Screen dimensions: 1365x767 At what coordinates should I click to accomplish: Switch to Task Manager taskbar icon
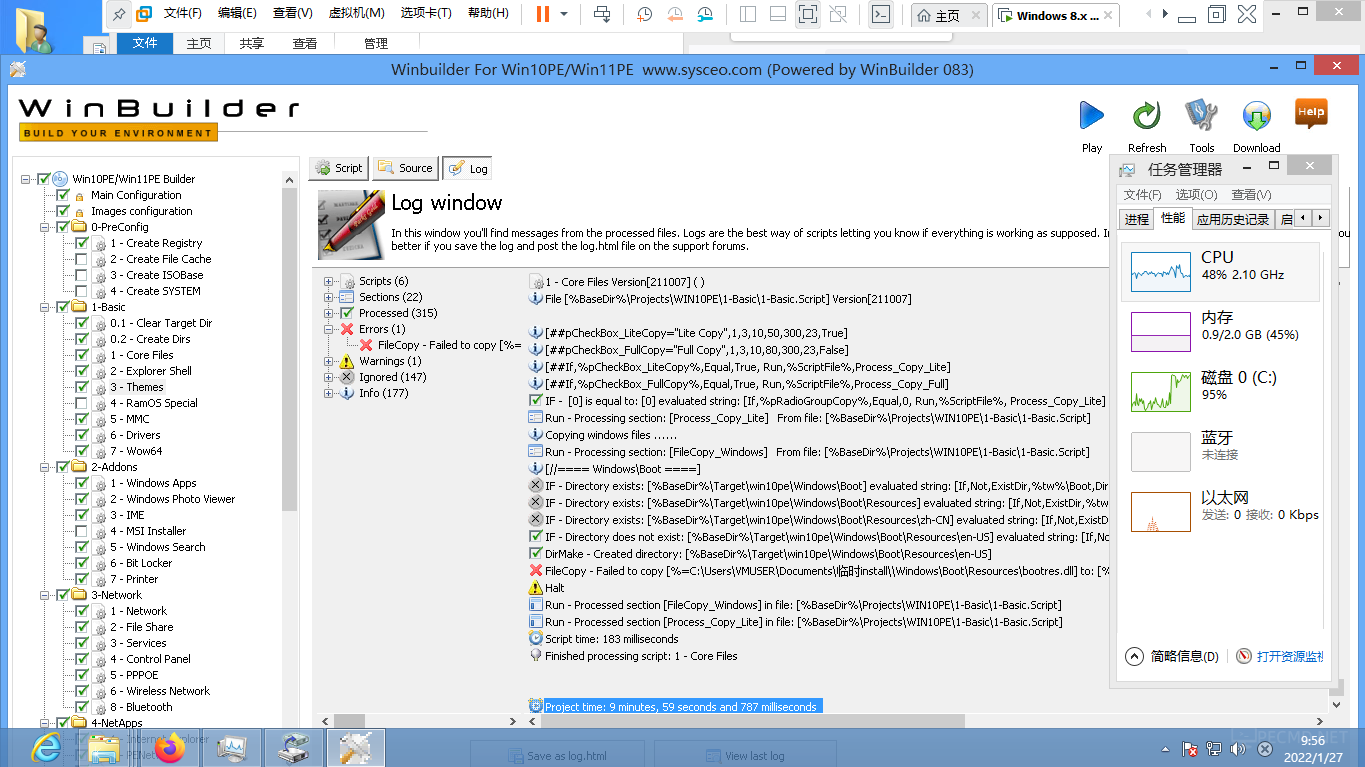click(232, 747)
